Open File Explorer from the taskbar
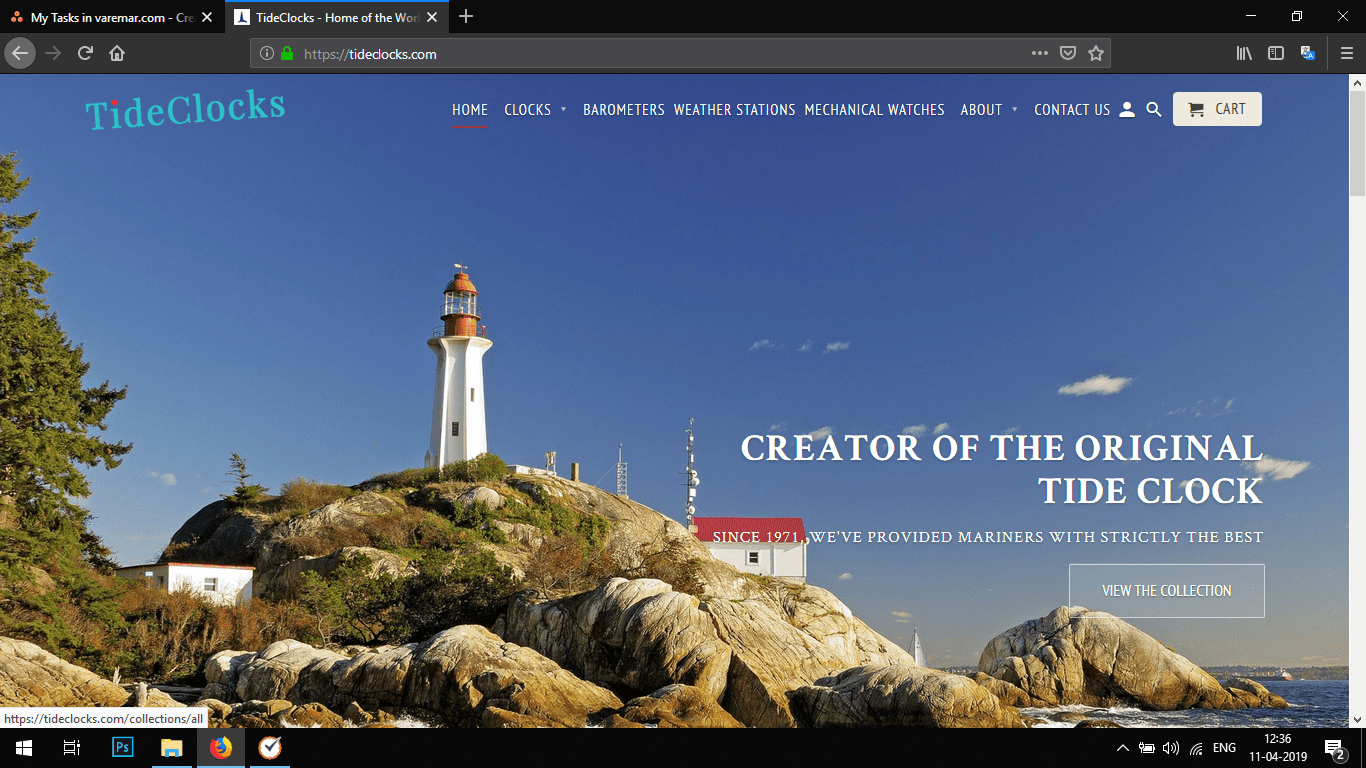Viewport: 1366px width, 768px height. [x=172, y=748]
